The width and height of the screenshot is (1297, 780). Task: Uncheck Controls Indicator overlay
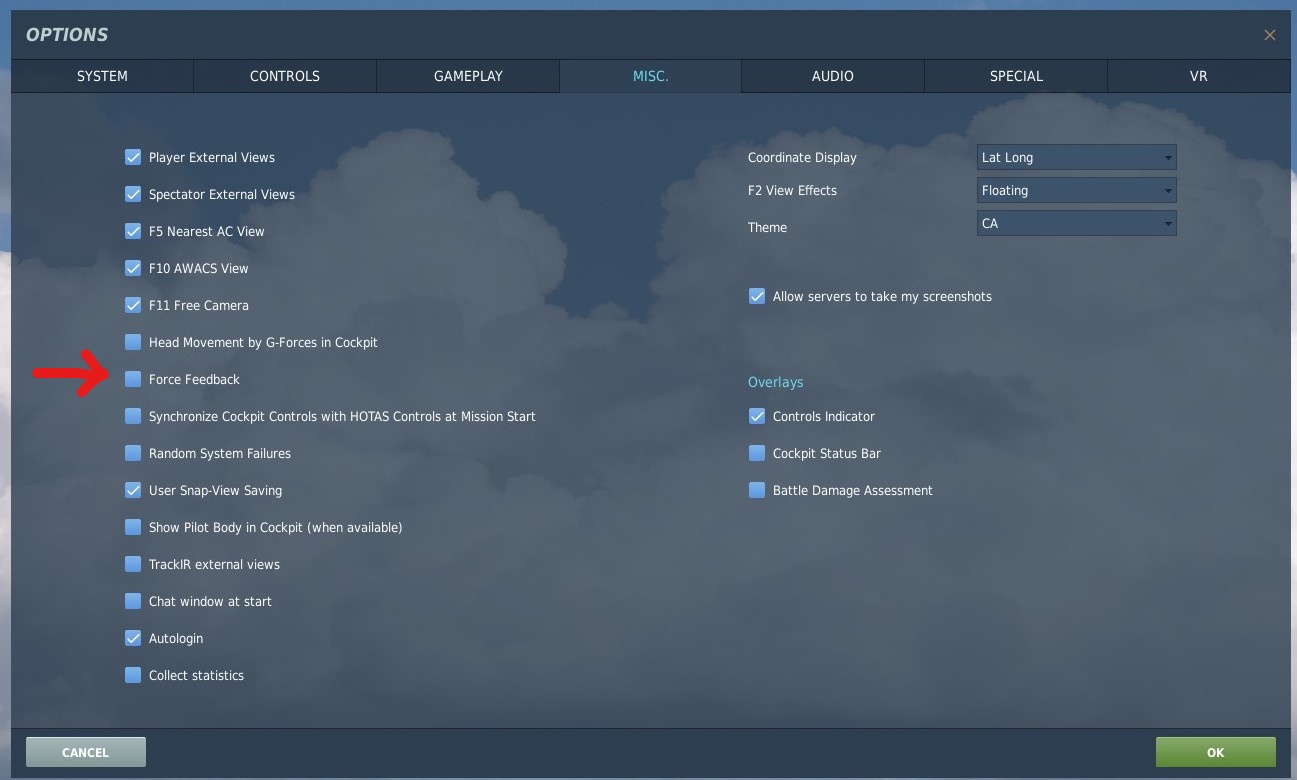pyautogui.click(x=757, y=416)
